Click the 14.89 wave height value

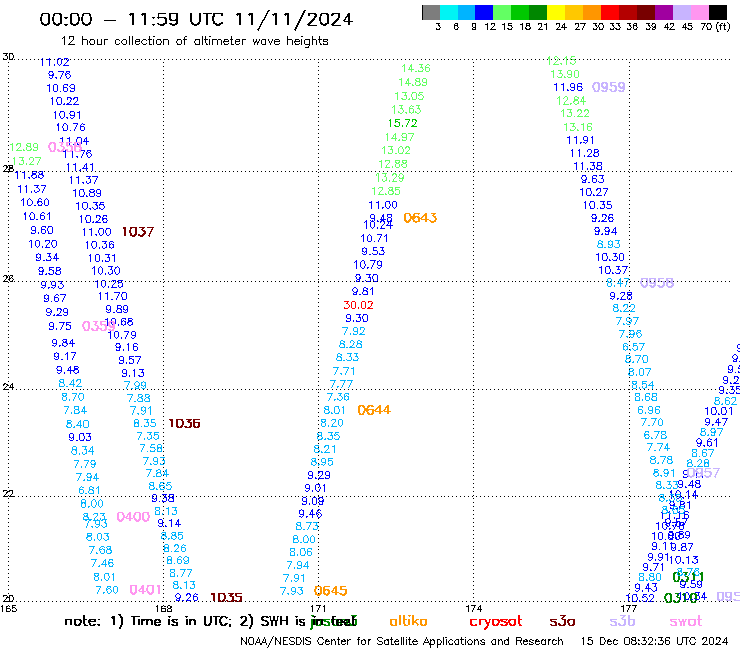coord(412,82)
